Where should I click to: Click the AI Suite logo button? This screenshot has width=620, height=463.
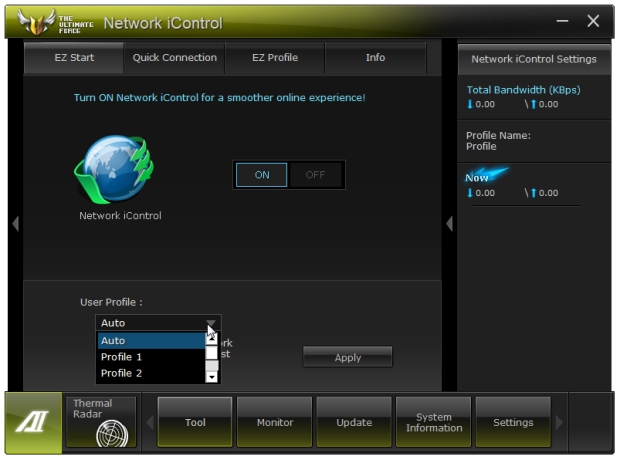[34, 422]
